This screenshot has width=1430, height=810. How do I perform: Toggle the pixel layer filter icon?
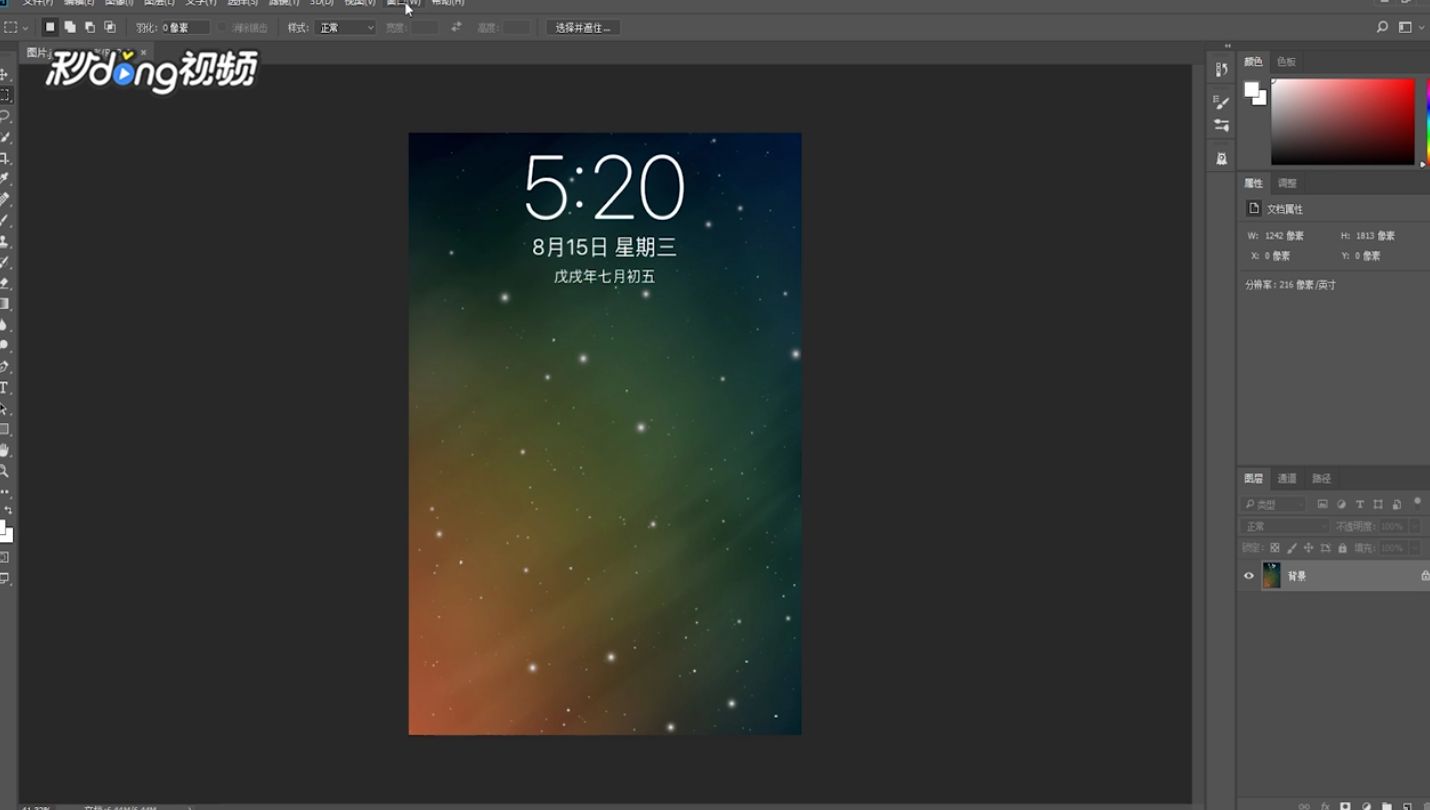1322,504
